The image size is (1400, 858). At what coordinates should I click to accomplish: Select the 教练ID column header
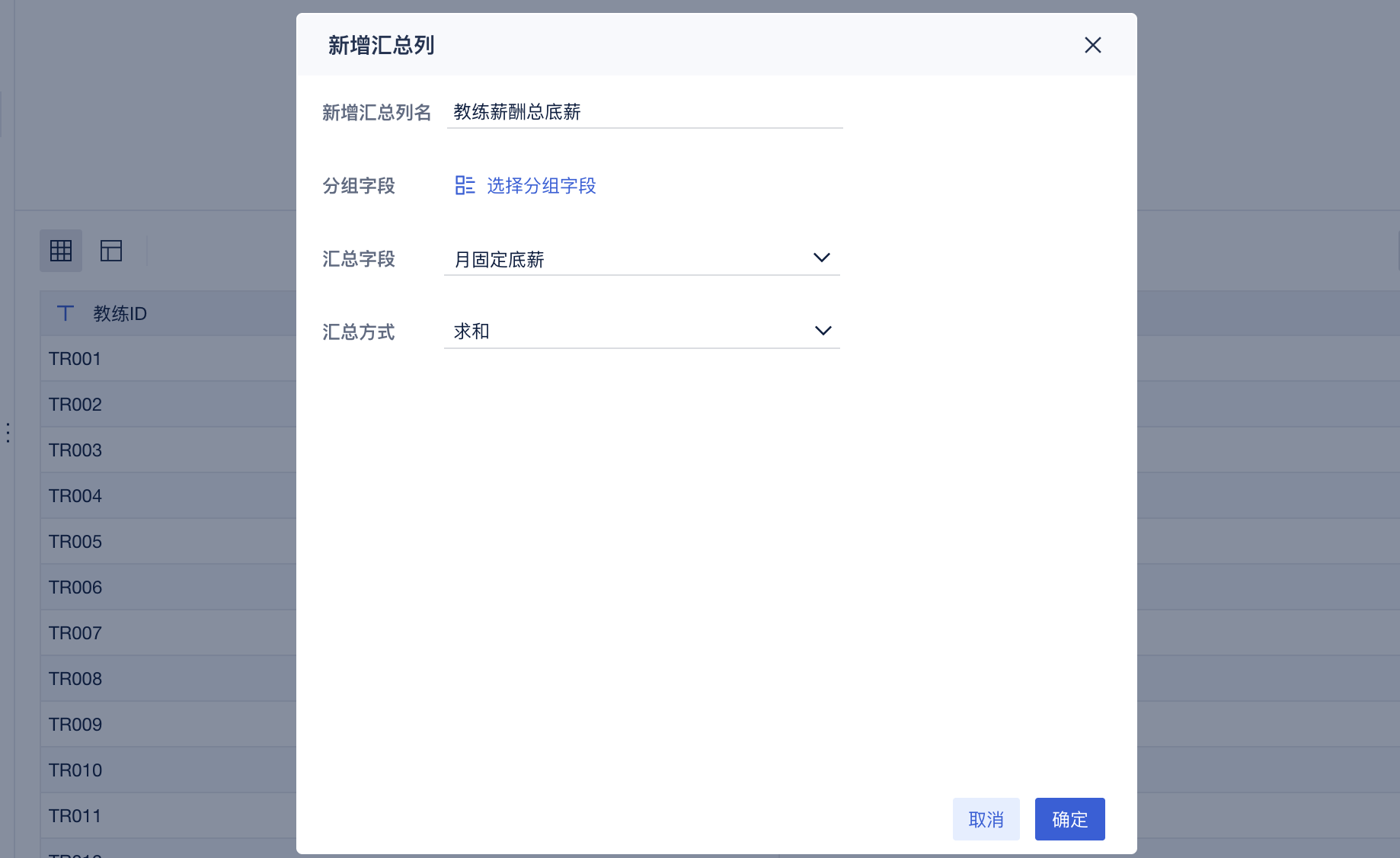coord(168,313)
